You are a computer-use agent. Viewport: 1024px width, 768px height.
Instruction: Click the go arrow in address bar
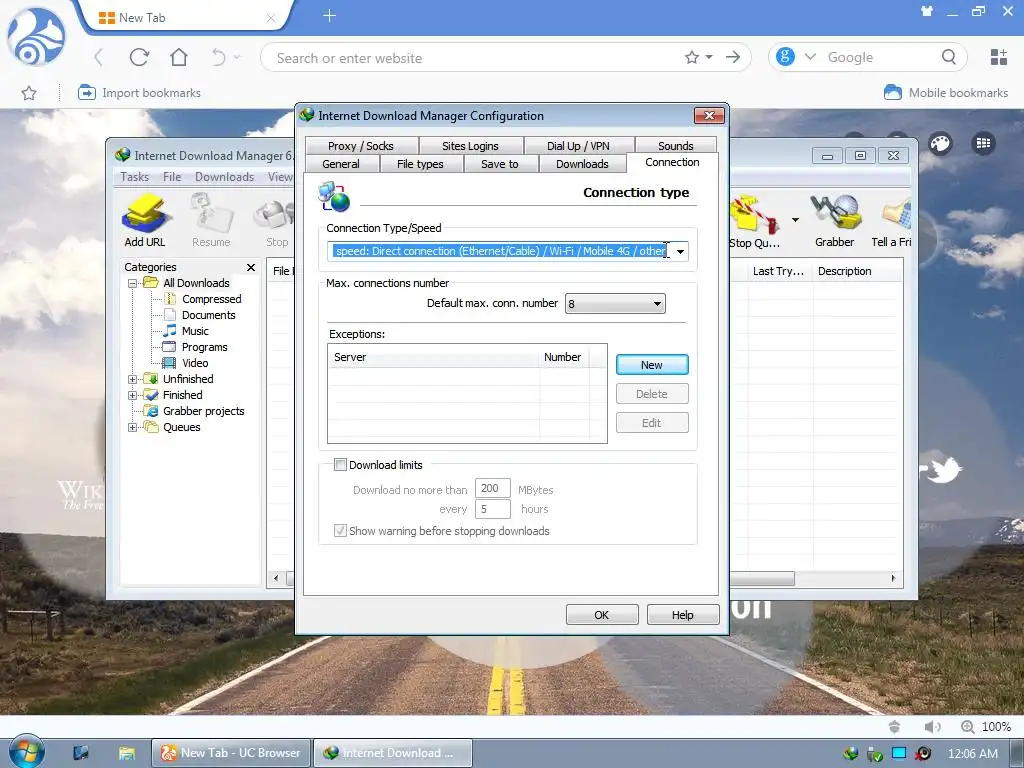click(733, 57)
